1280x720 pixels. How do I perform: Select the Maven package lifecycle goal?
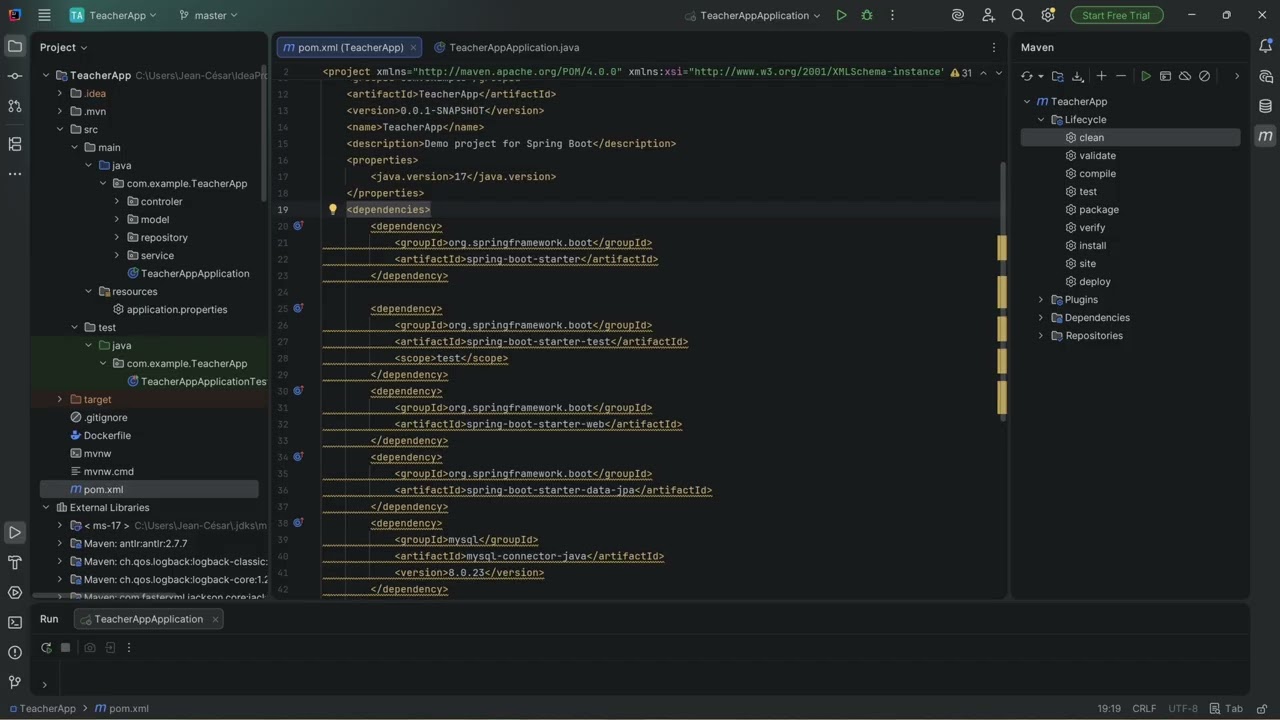1098,210
